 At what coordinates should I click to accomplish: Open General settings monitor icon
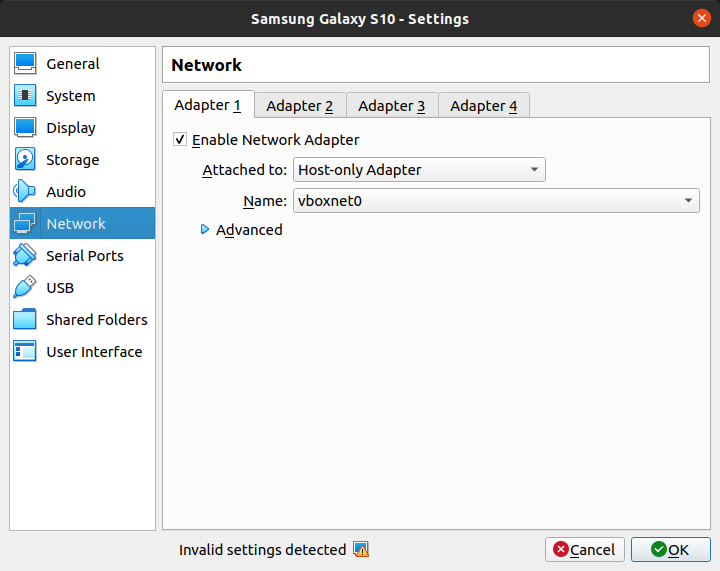pyautogui.click(x=25, y=63)
